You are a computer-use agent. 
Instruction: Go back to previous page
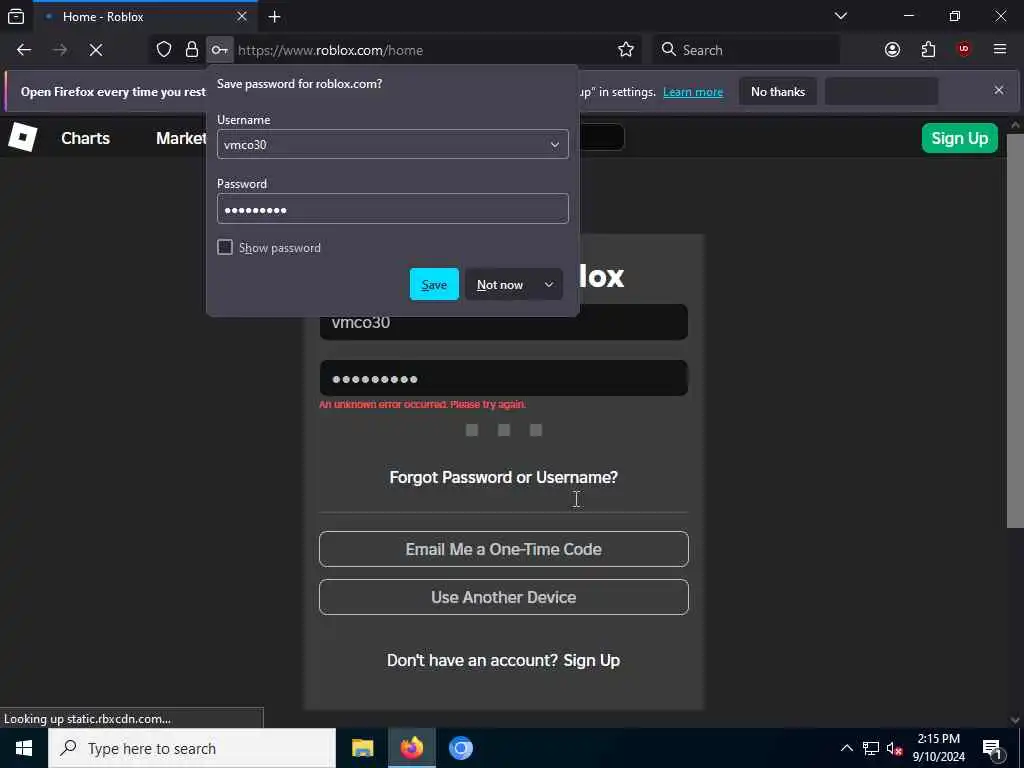(24, 50)
